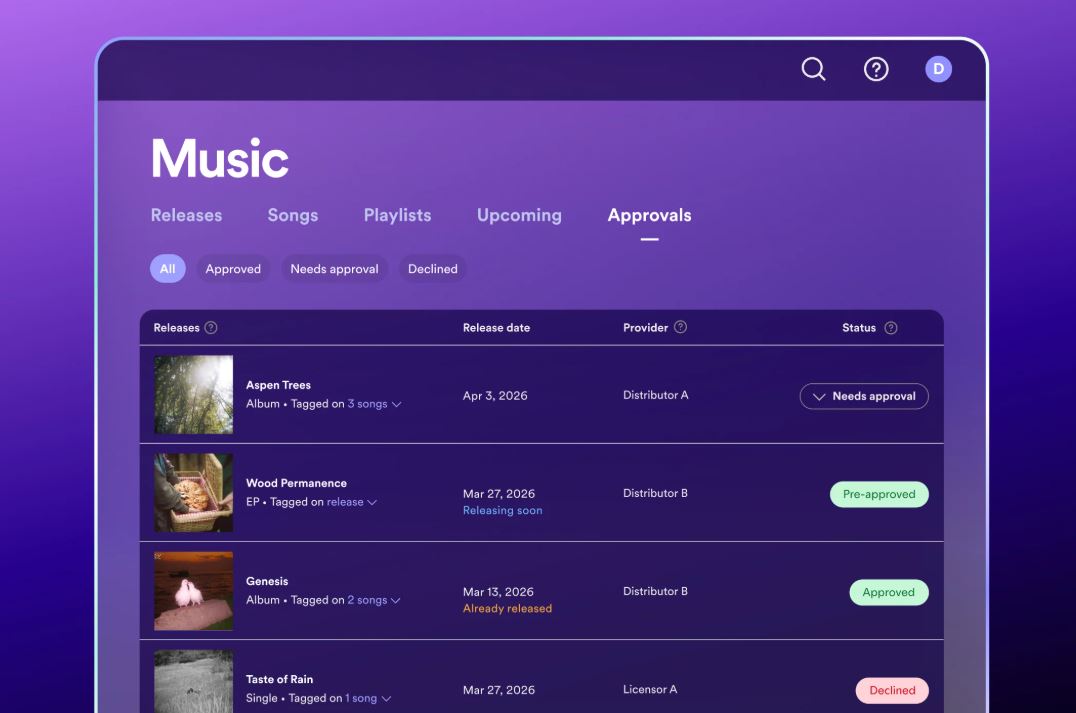
Task: Open the Playlists tab
Action: pyautogui.click(x=397, y=215)
